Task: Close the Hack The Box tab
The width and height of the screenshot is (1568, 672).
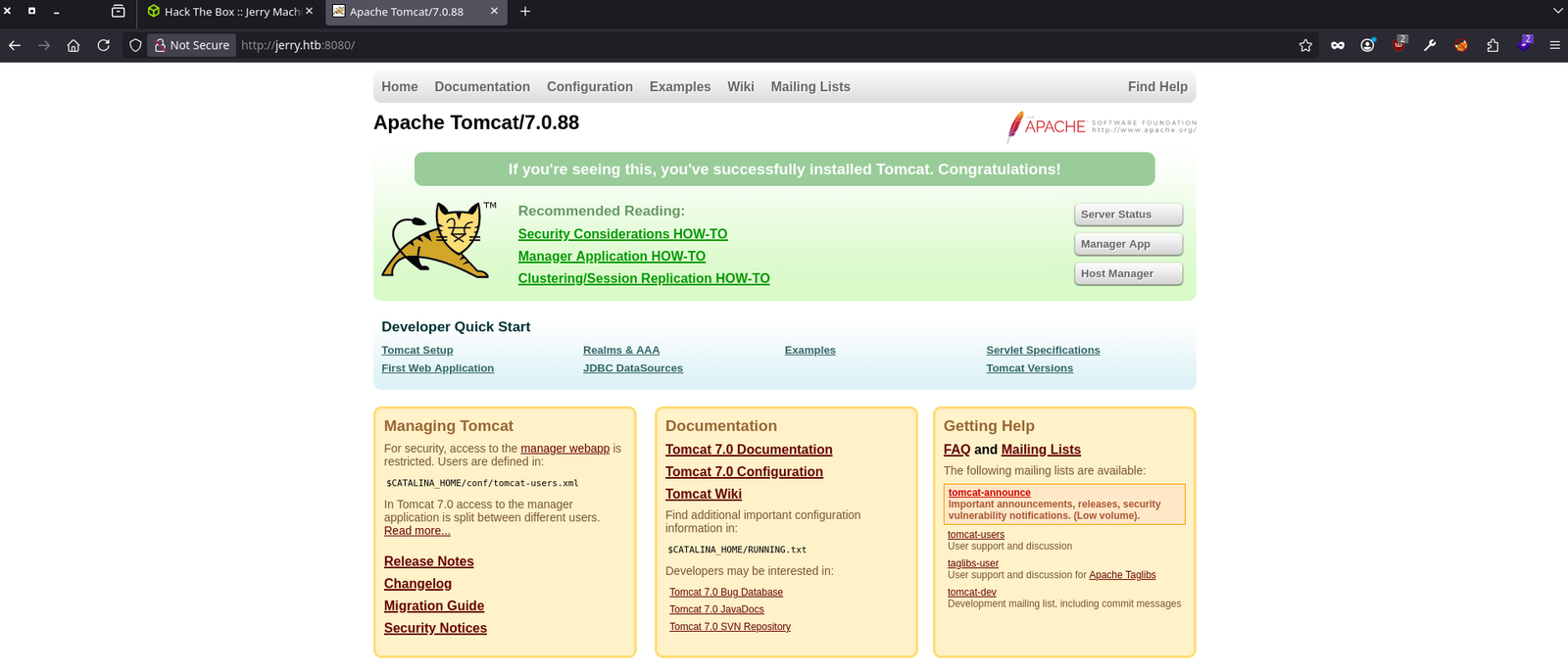Action: point(310,12)
